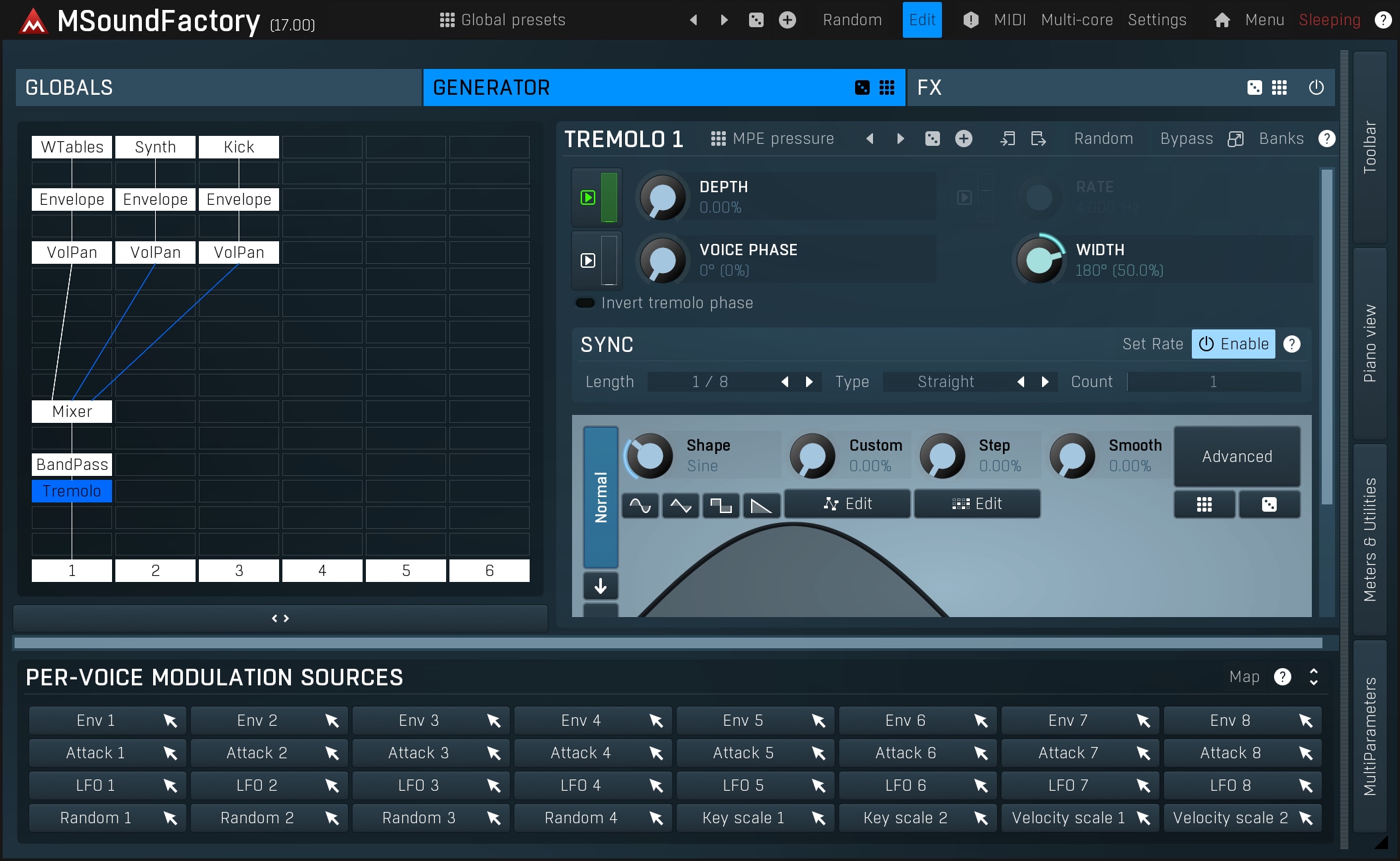Select the sawtooth wave shape icon
Screen dimensions: 1400x861
(760, 506)
